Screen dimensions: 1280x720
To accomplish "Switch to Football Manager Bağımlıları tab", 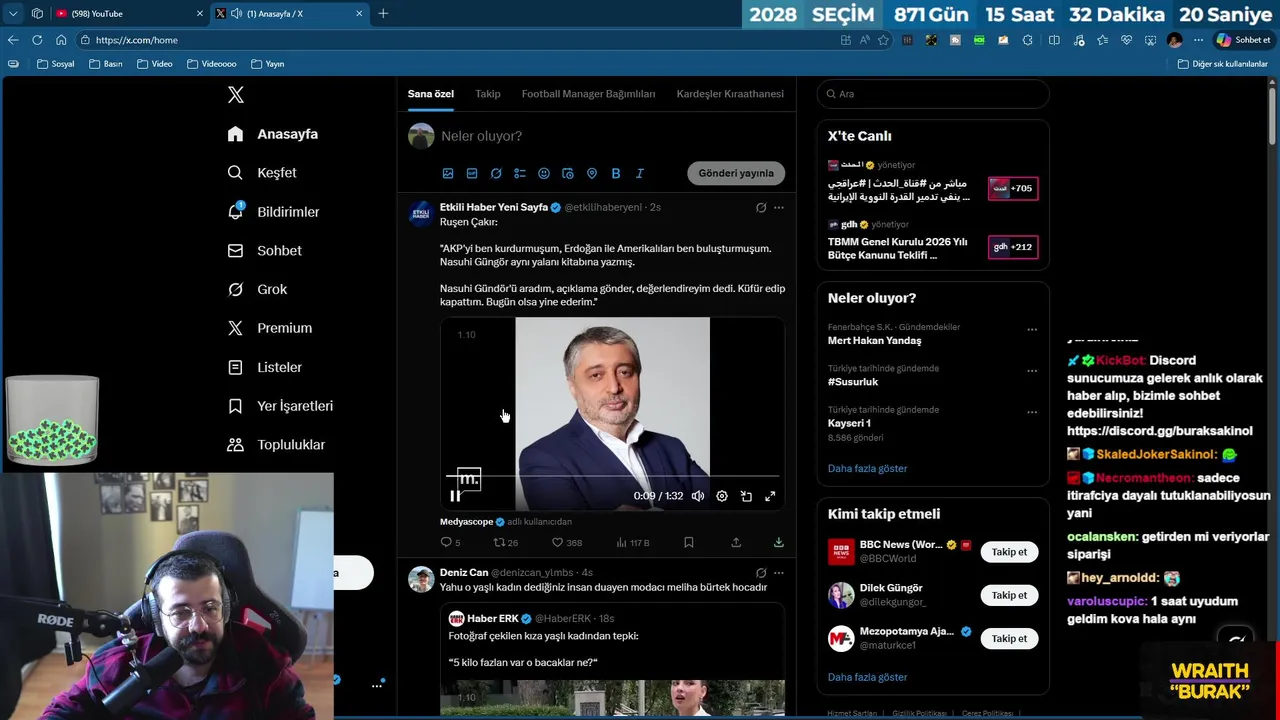I will pos(588,94).
